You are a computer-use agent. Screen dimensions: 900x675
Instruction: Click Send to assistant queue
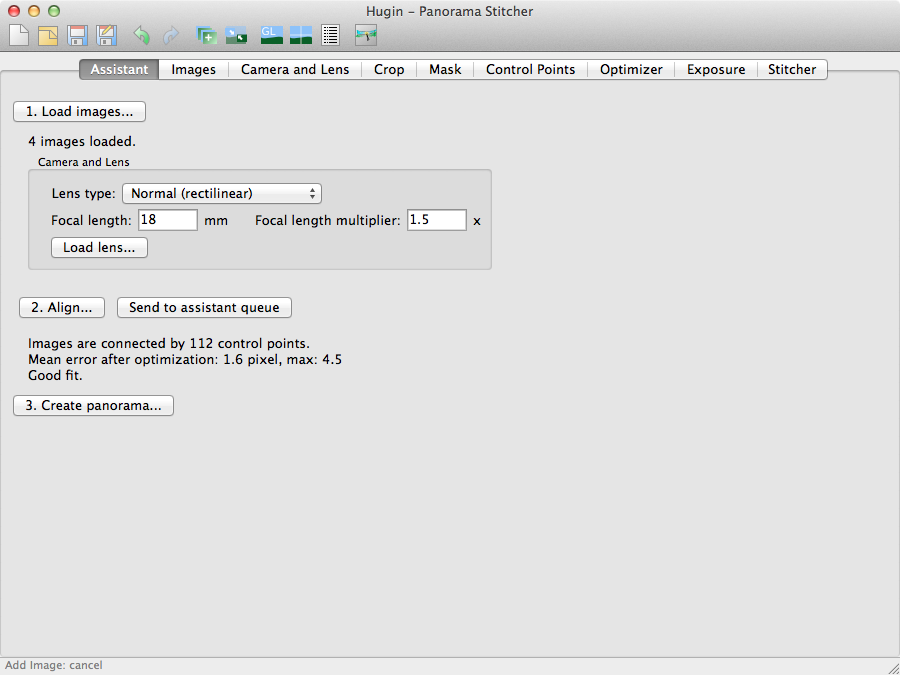pos(204,307)
